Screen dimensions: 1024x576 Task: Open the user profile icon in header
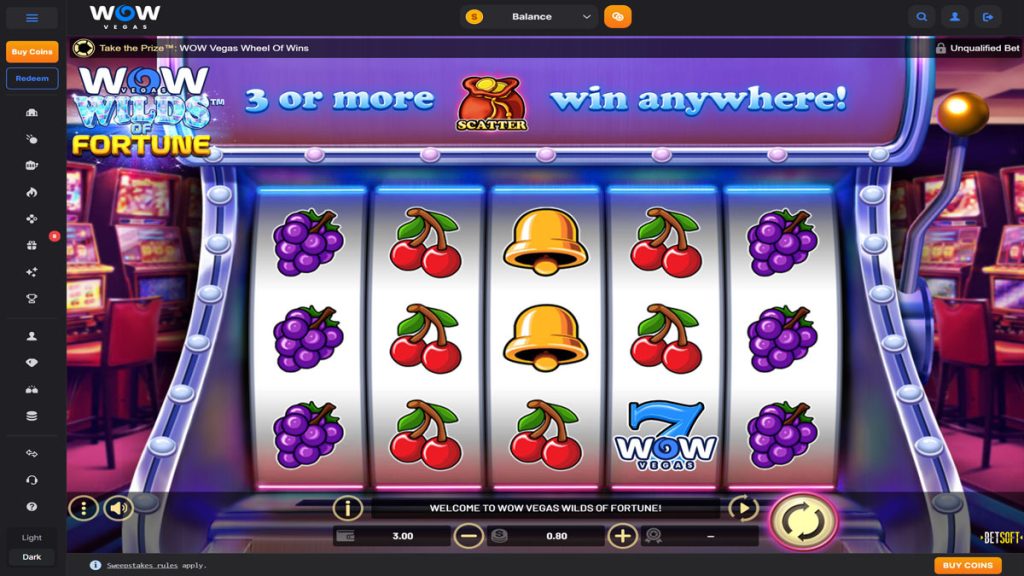click(x=955, y=17)
